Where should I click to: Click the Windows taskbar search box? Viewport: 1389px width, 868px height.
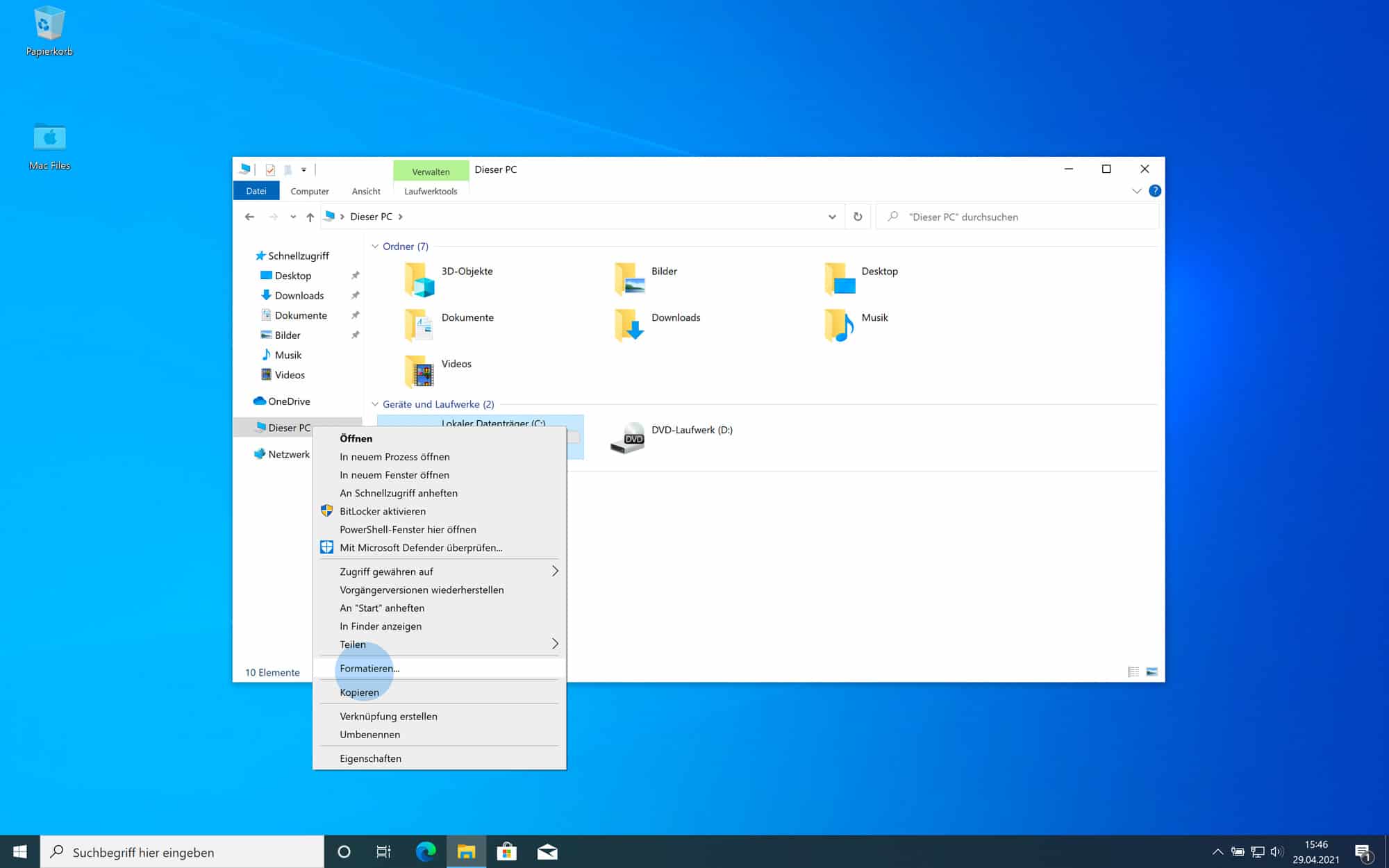pos(182,852)
